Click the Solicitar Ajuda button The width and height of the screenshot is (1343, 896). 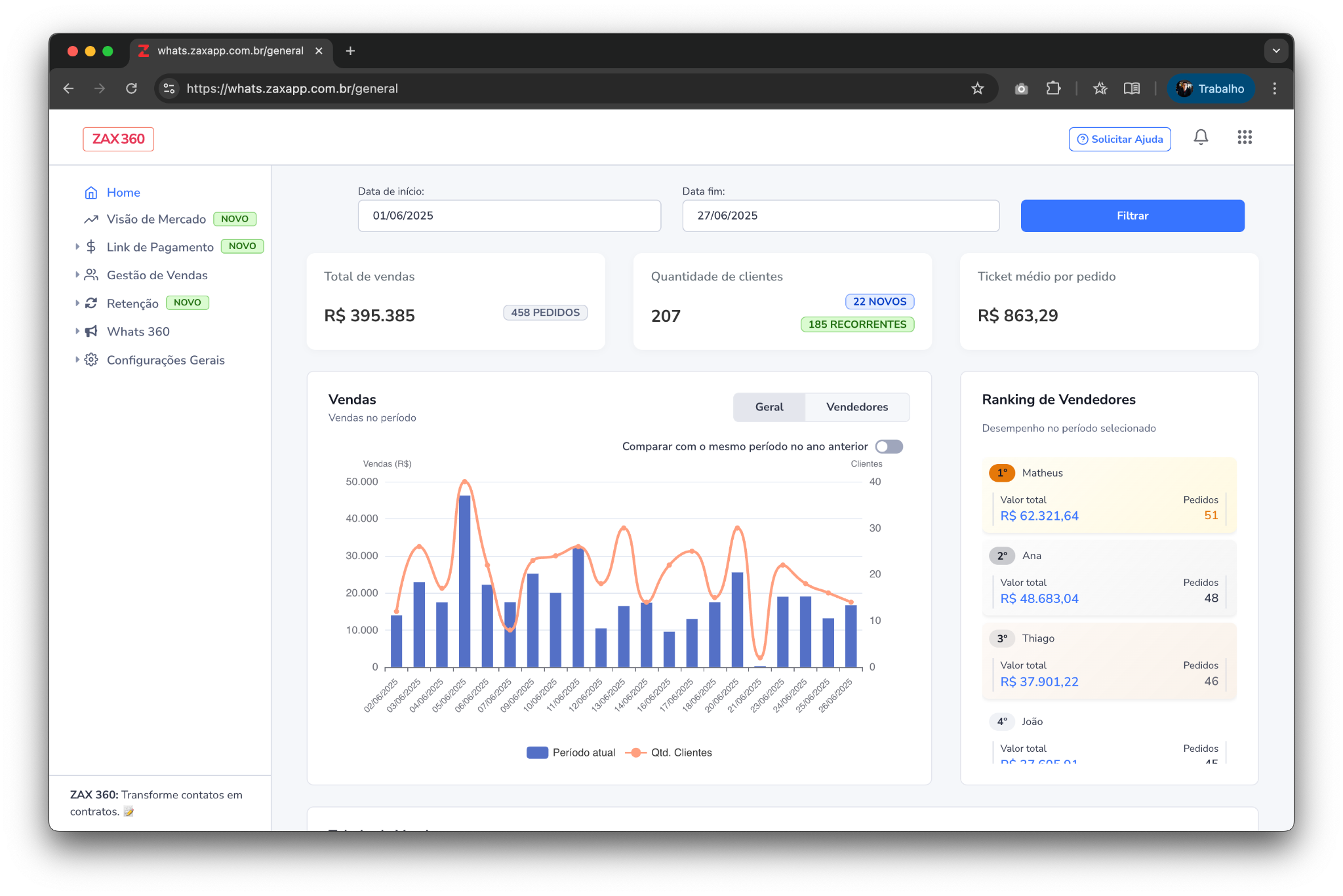[1119, 139]
